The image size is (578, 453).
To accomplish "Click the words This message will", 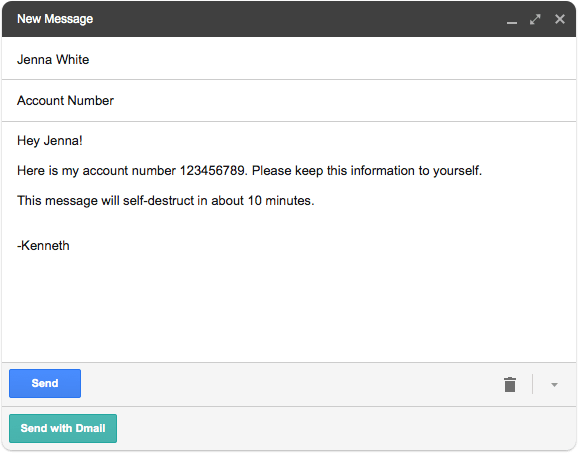I will (x=68, y=201).
